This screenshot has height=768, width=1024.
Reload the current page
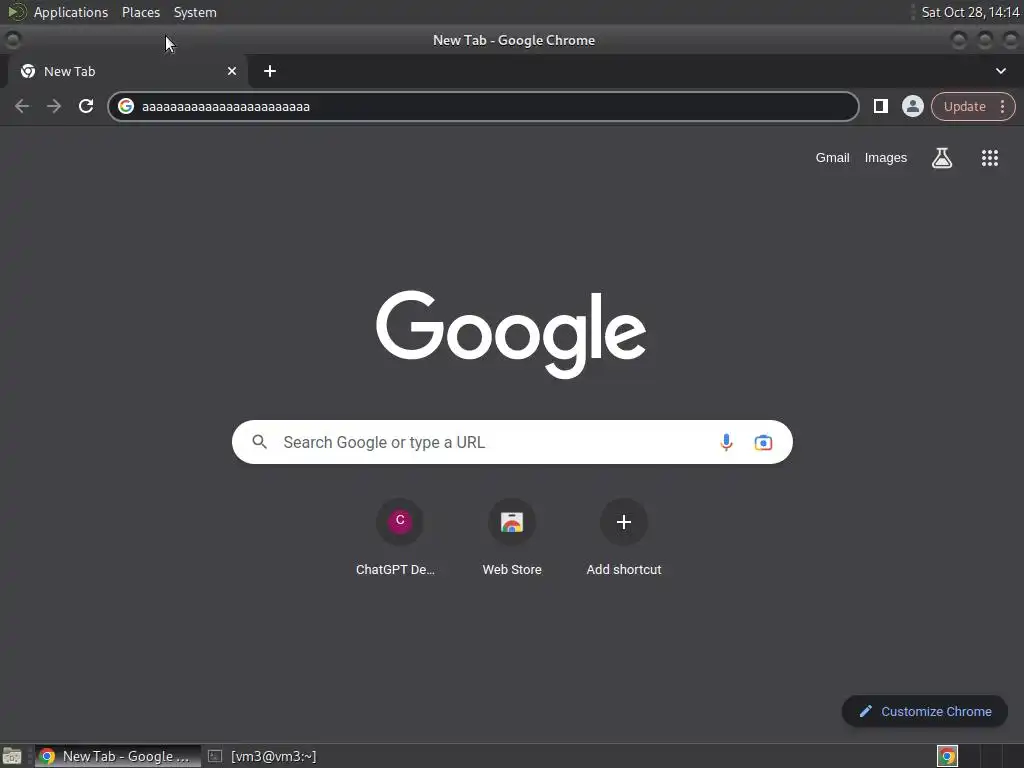click(86, 106)
